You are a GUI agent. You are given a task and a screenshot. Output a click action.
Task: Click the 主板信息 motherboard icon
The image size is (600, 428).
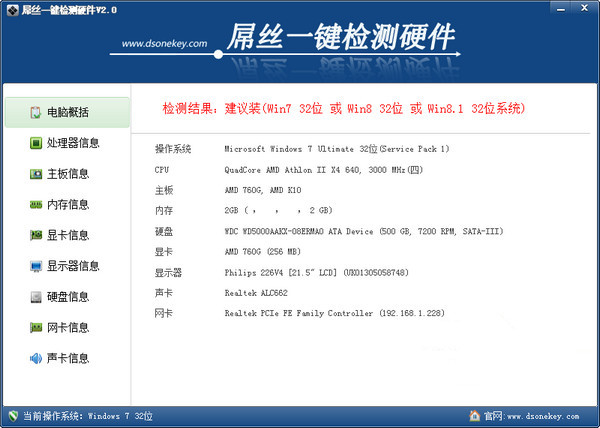pos(36,174)
